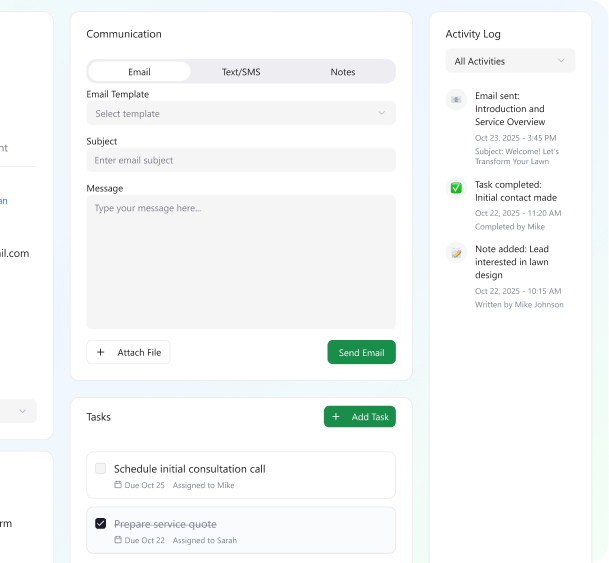This screenshot has height=563, width=609.
Task: Click the note added pencil icon
Action: tap(456, 253)
